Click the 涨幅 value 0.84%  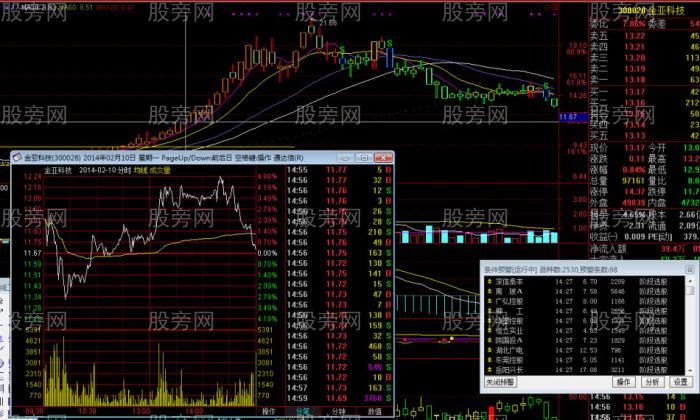[634, 170]
